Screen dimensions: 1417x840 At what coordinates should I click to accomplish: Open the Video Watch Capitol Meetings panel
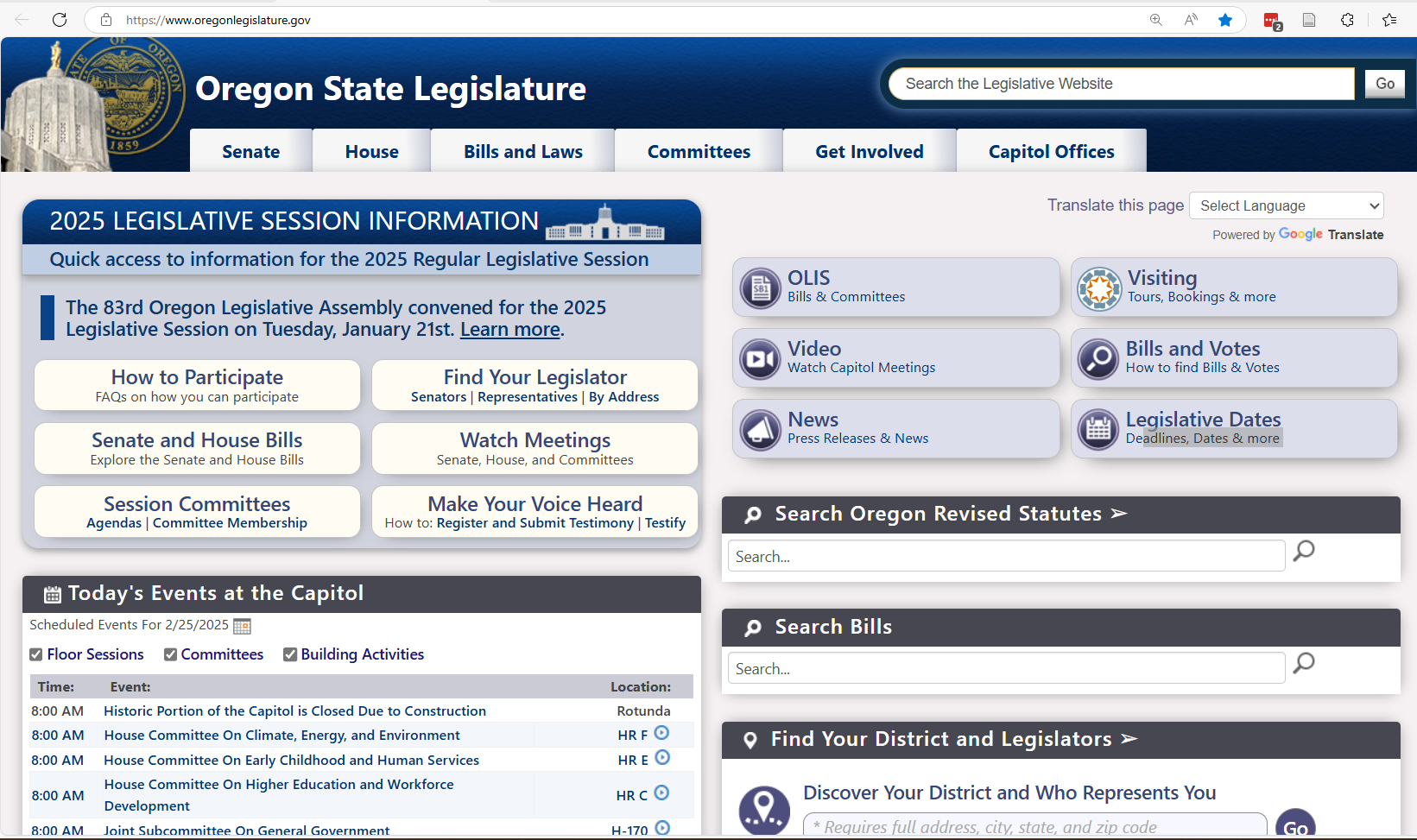(x=895, y=357)
